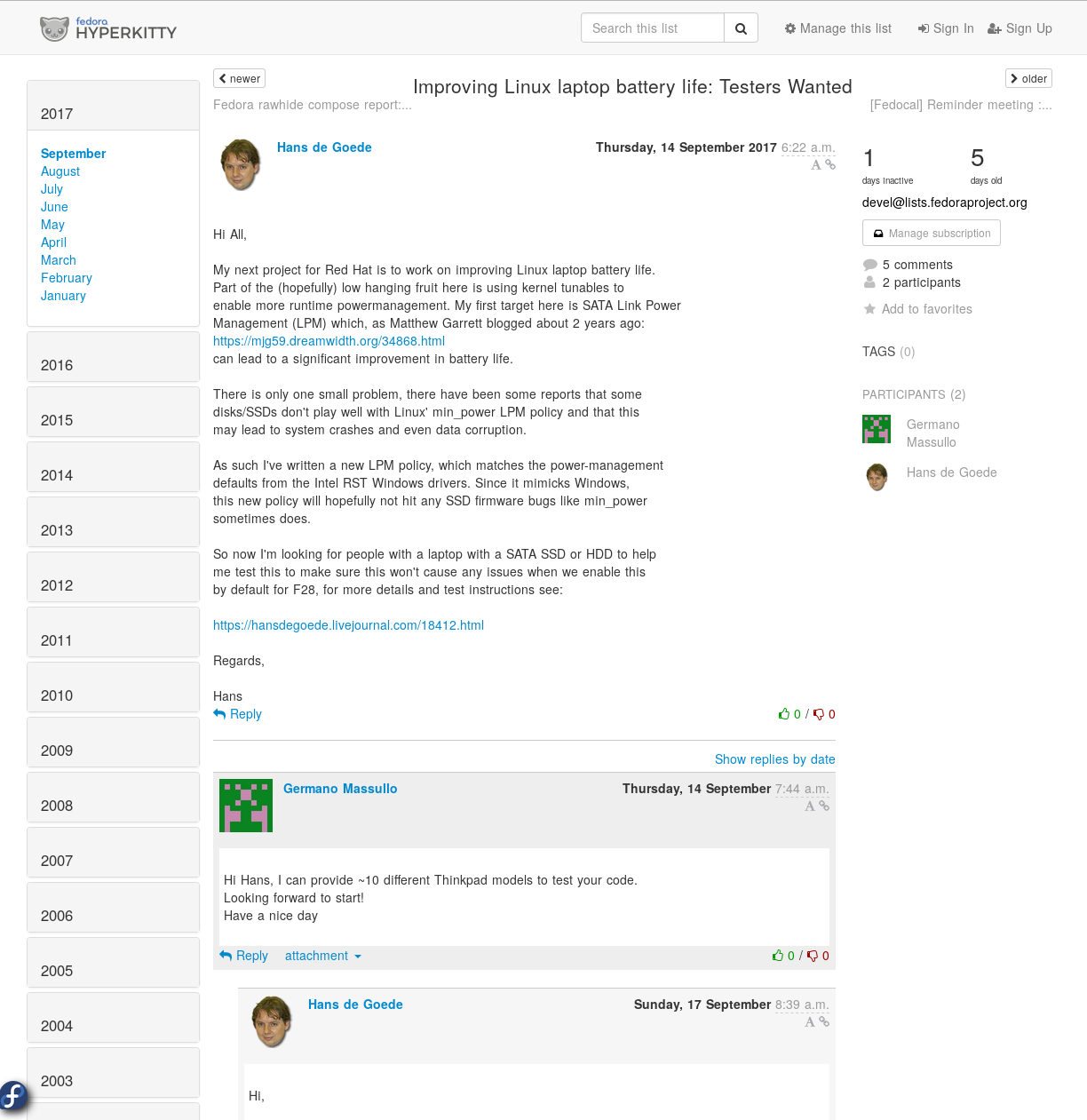Focus the Search this list field

click(x=653, y=28)
